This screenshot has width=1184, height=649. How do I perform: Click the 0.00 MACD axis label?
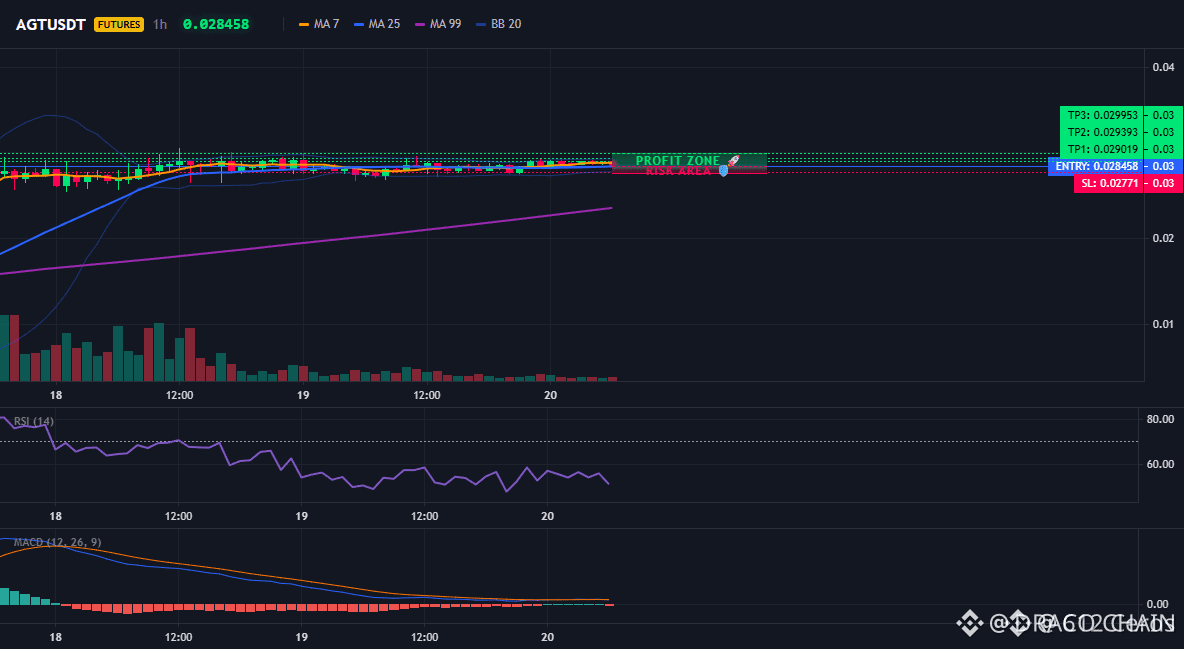pyautogui.click(x=1158, y=604)
